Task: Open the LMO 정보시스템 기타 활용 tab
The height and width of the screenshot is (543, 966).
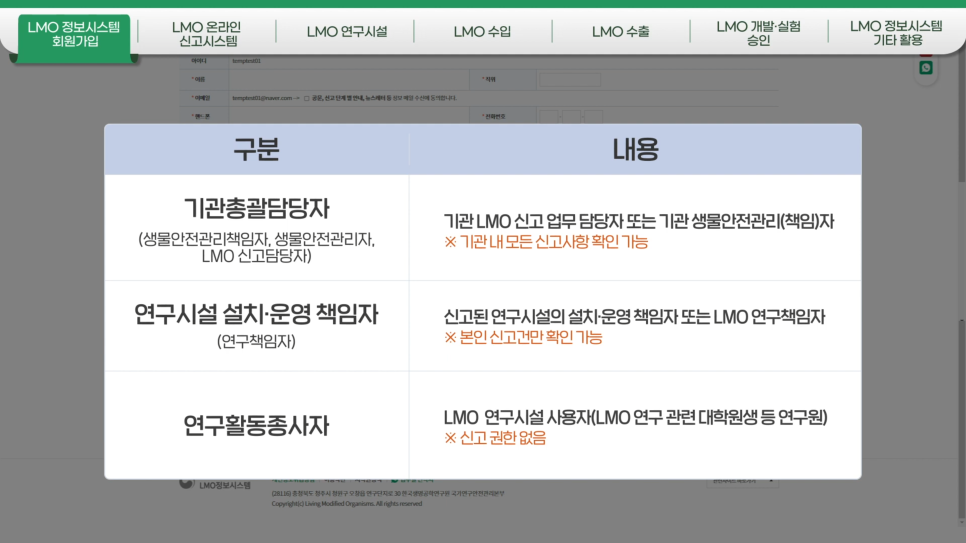Action: point(896,33)
